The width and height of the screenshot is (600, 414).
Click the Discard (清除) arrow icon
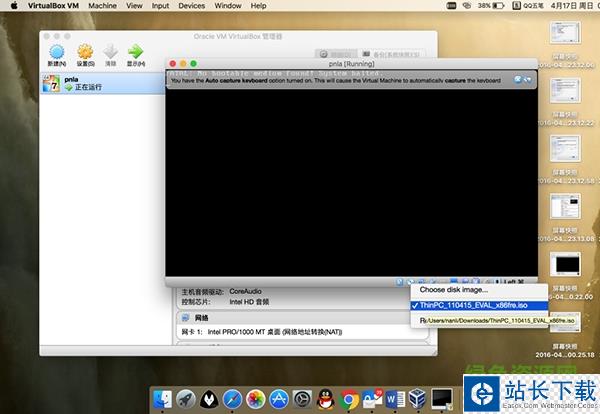tap(111, 51)
